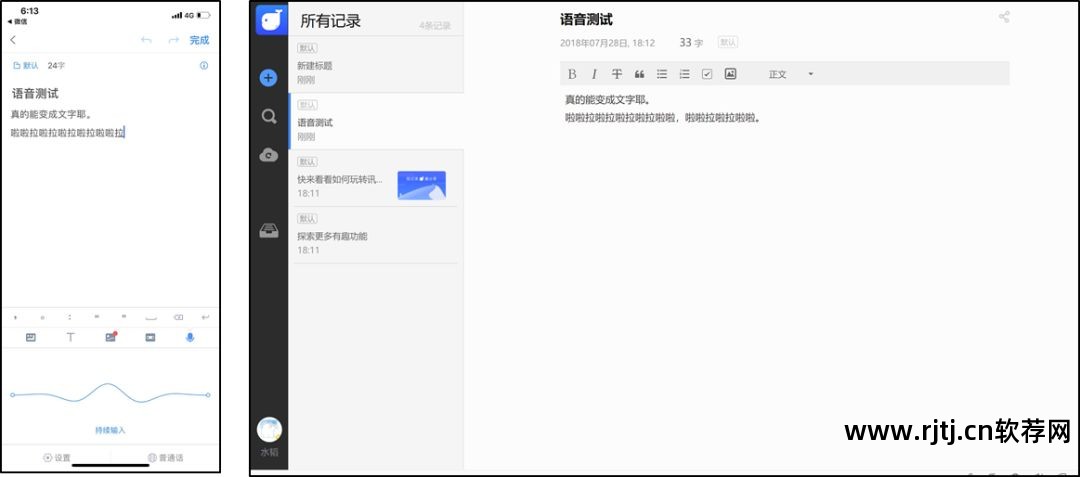Image resolution: width=1080 pixels, height=477 pixels.
Task: Toggle bold formatting in editor toolbar
Action: [572, 74]
